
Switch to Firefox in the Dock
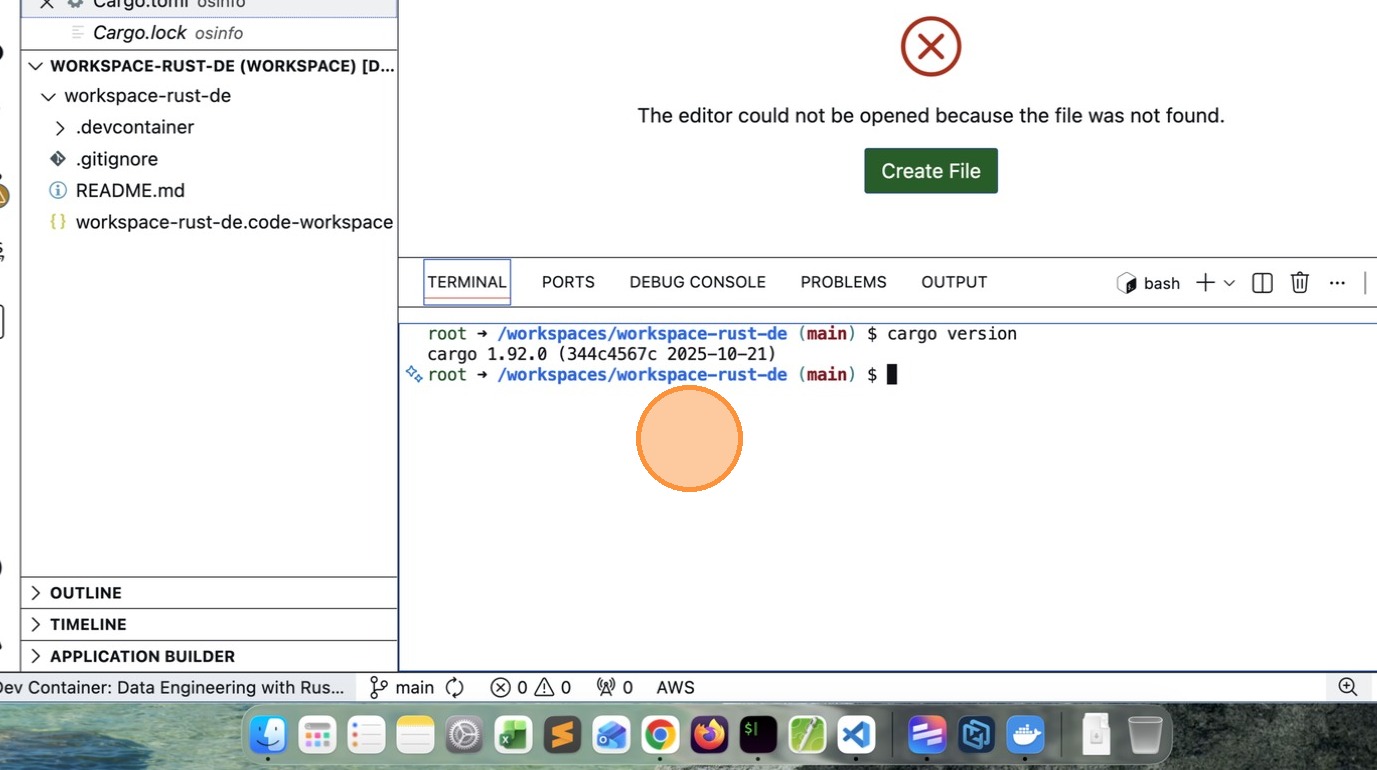point(709,736)
